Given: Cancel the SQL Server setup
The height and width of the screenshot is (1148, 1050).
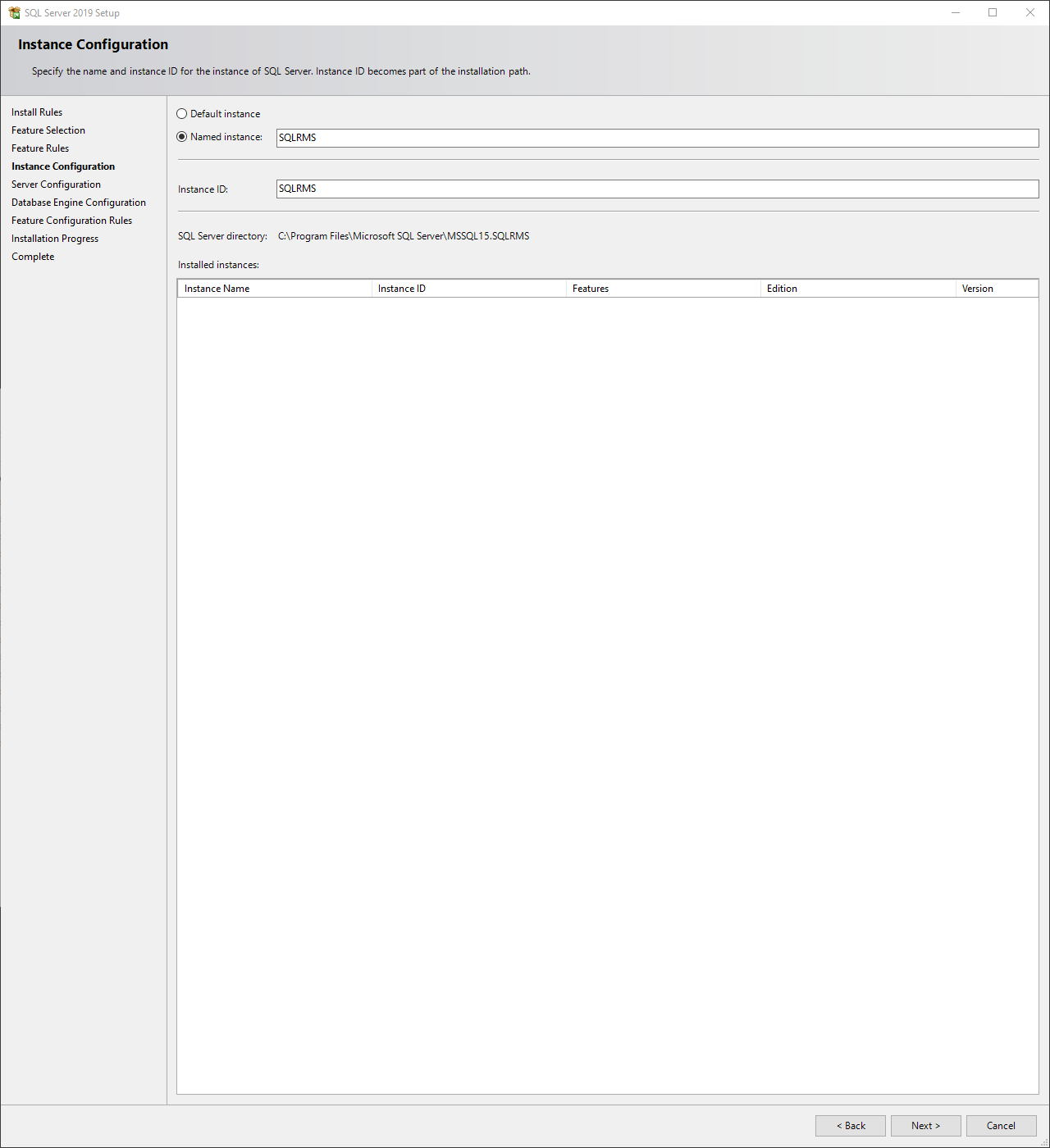Looking at the screenshot, I should (1001, 1126).
